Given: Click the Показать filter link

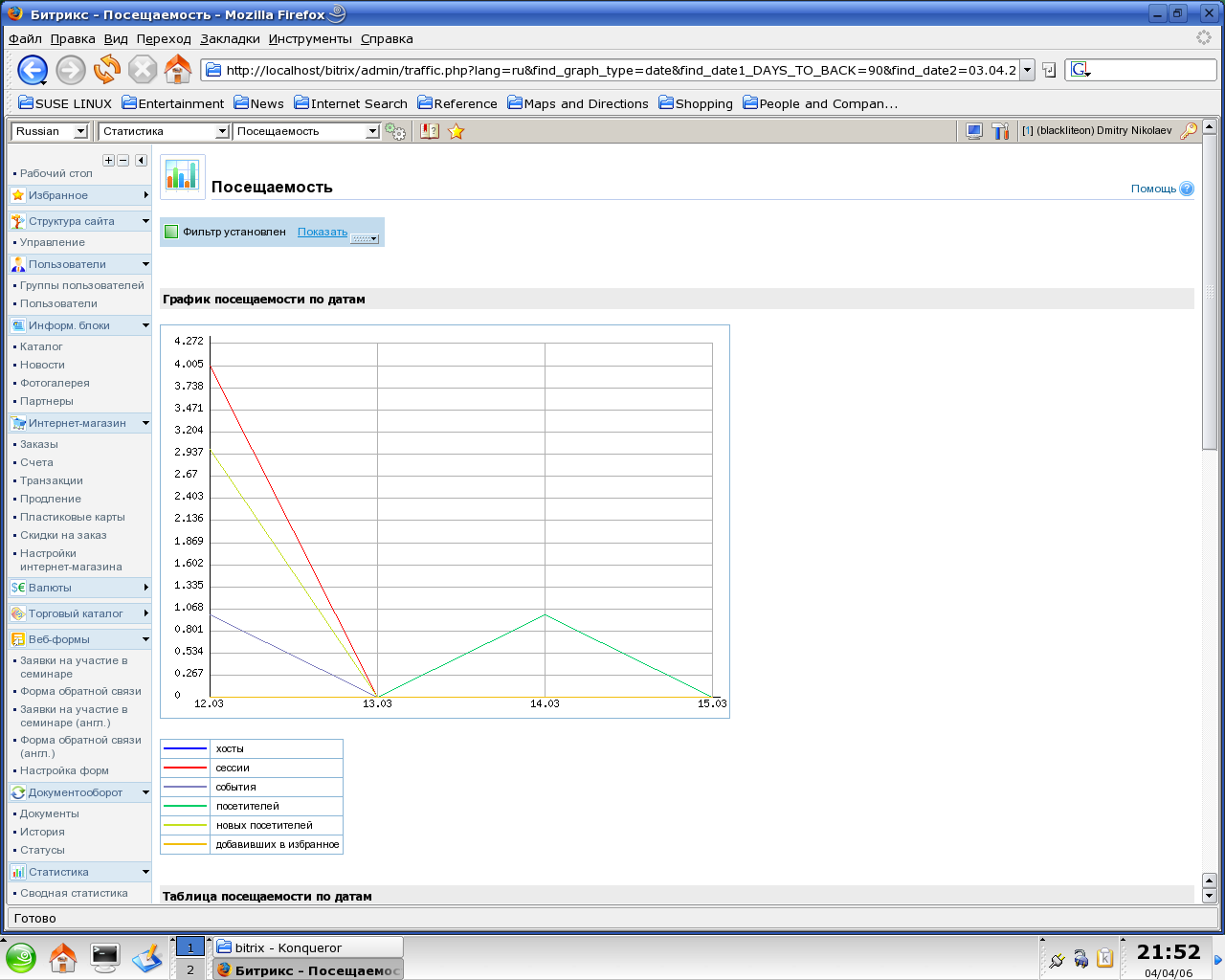Looking at the screenshot, I should [323, 232].
